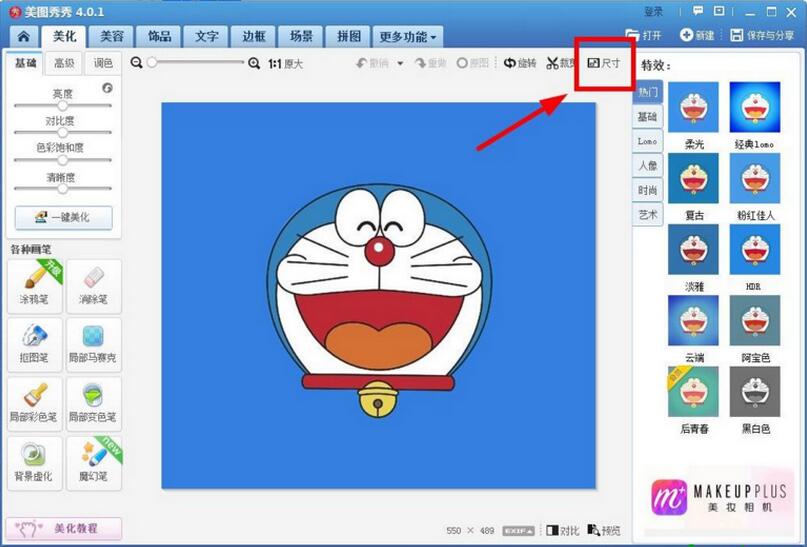Select the 消除笔 eraser pen tool

(94, 286)
